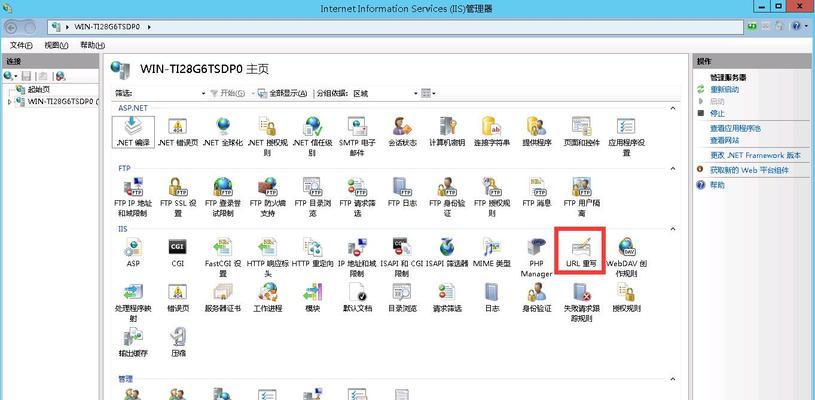
Task: Open the 筛选 filter dropdown
Action: coord(204,94)
